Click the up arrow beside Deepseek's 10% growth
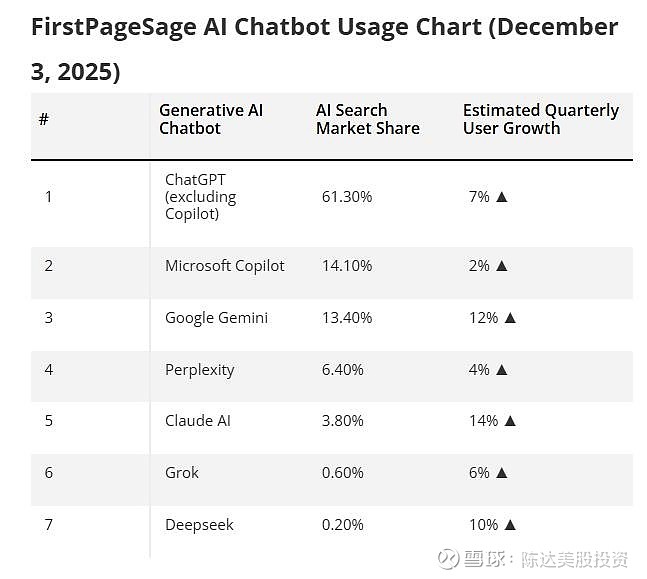This screenshot has height=579, width=647. [510, 525]
